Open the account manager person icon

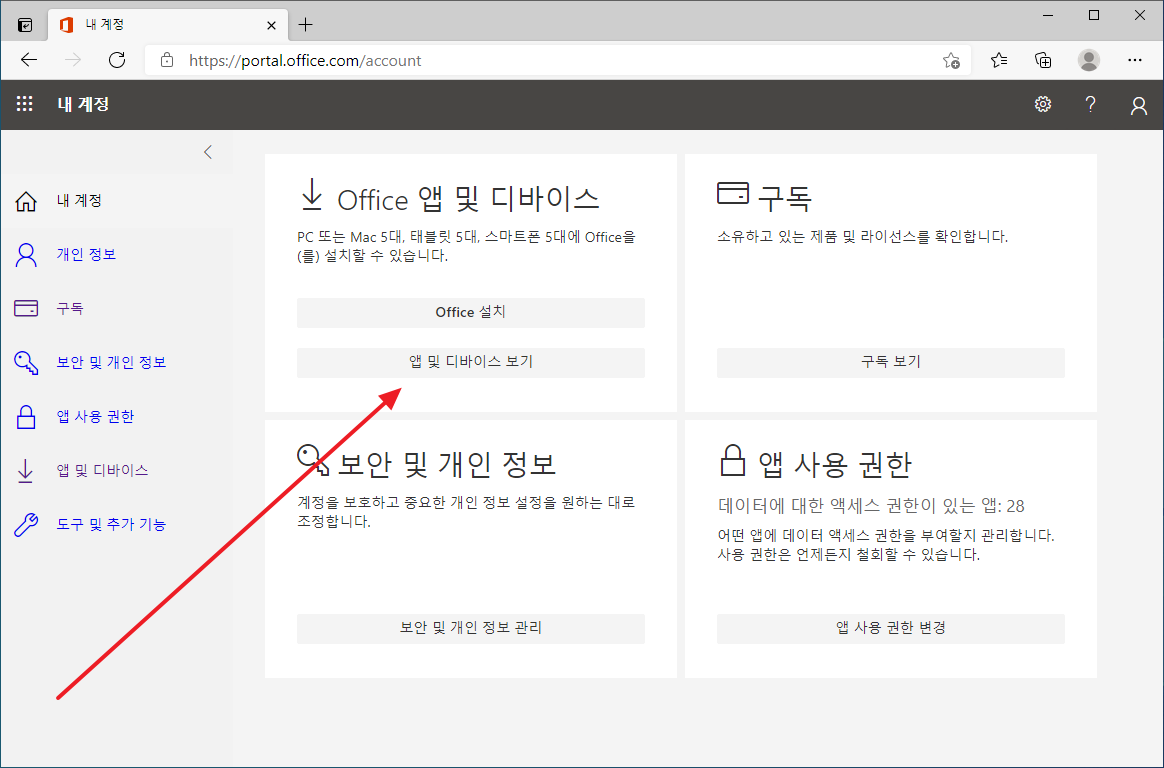(1138, 105)
